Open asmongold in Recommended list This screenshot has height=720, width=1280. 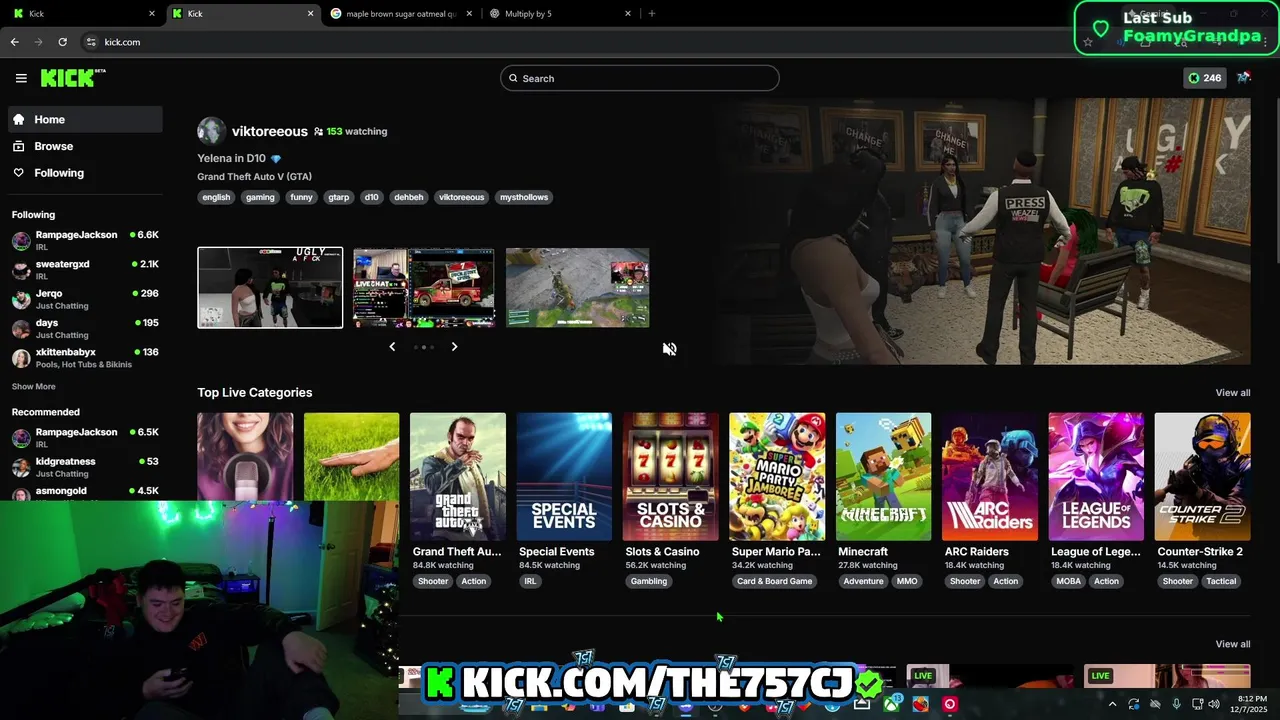tap(85, 492)
